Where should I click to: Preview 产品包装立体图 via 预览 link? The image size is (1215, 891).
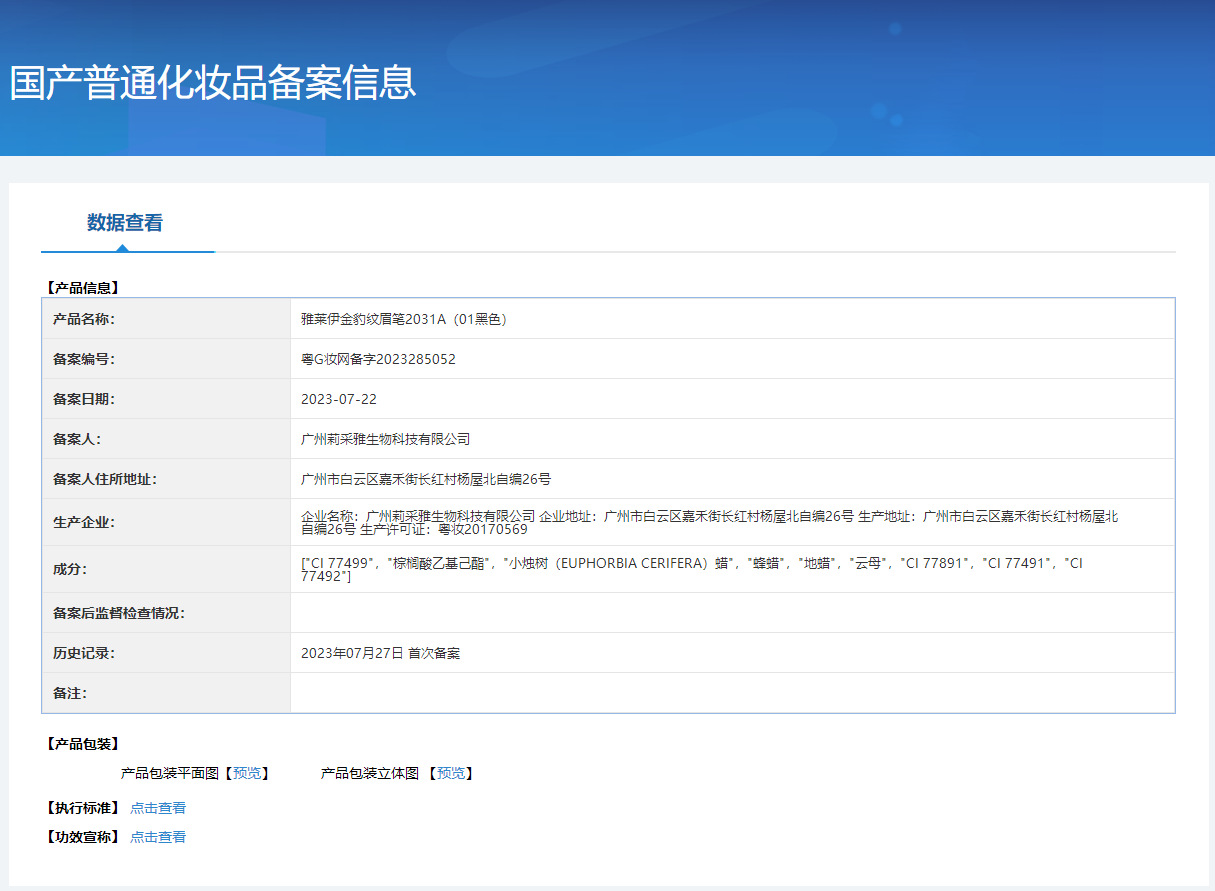click(x=451, y=773)
